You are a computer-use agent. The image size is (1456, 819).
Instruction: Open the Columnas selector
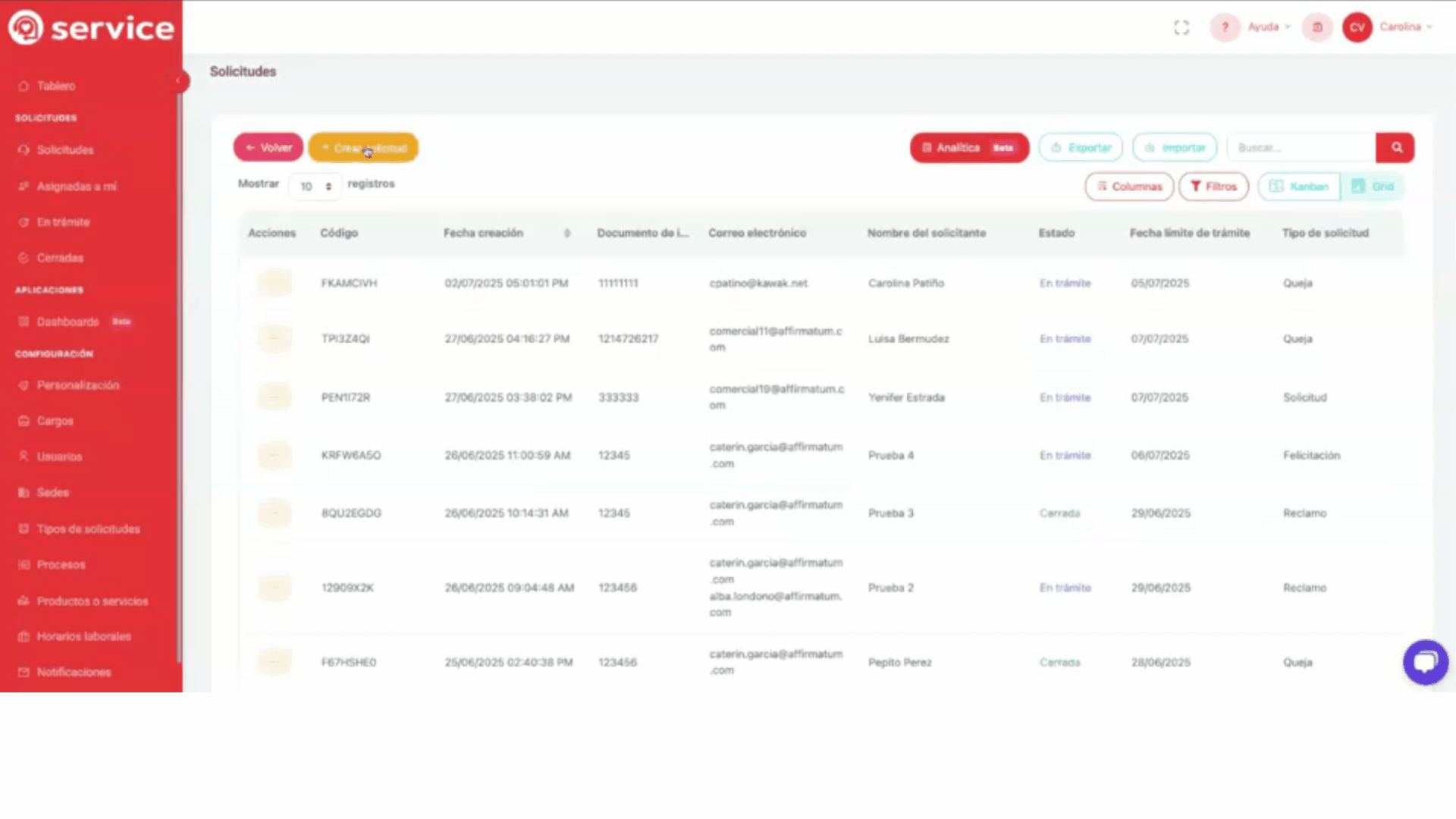tap(1129, 187)
